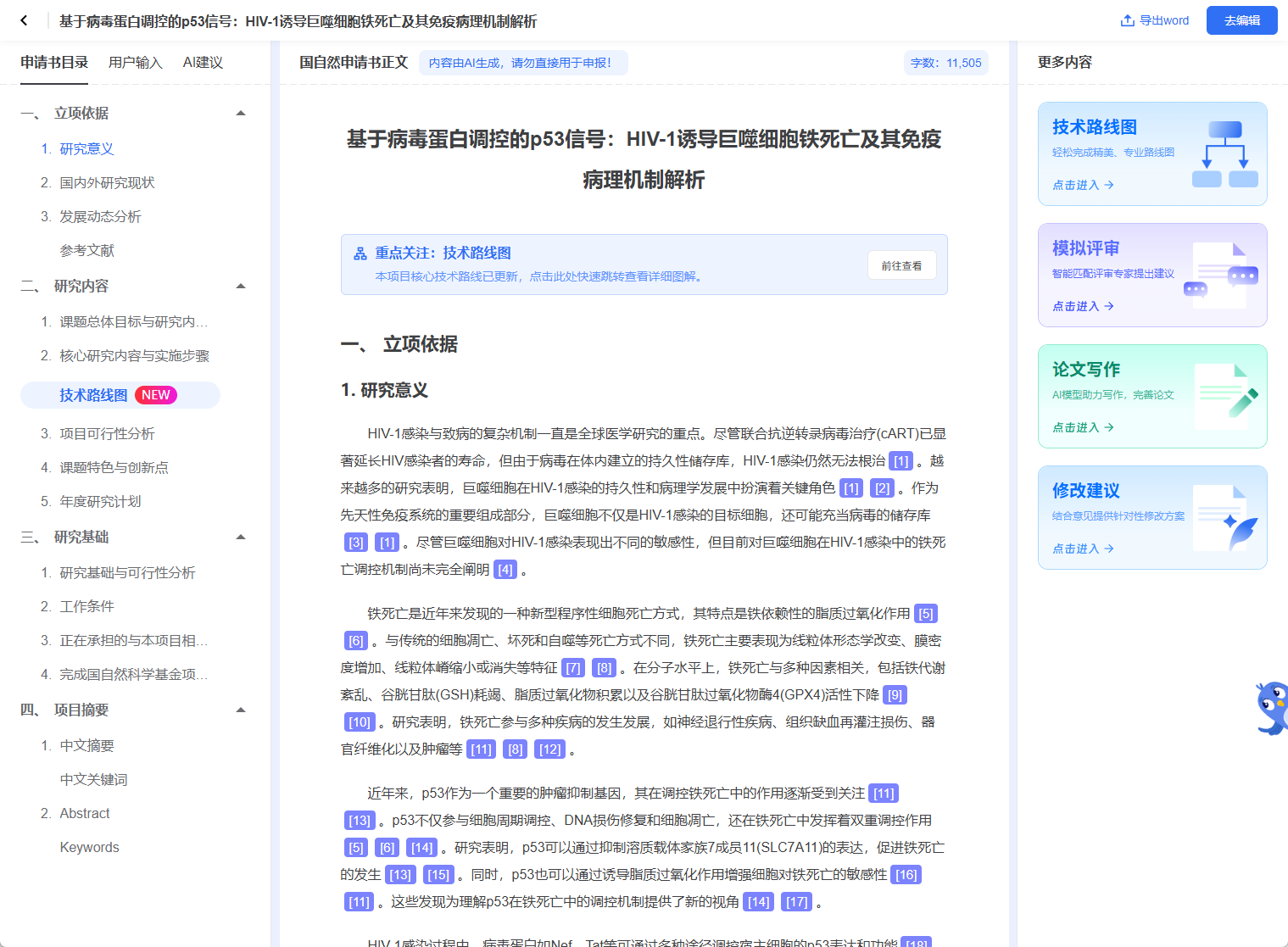
Task: Switch to the 用户输入 tab
Action: click(x=136, y=63)
